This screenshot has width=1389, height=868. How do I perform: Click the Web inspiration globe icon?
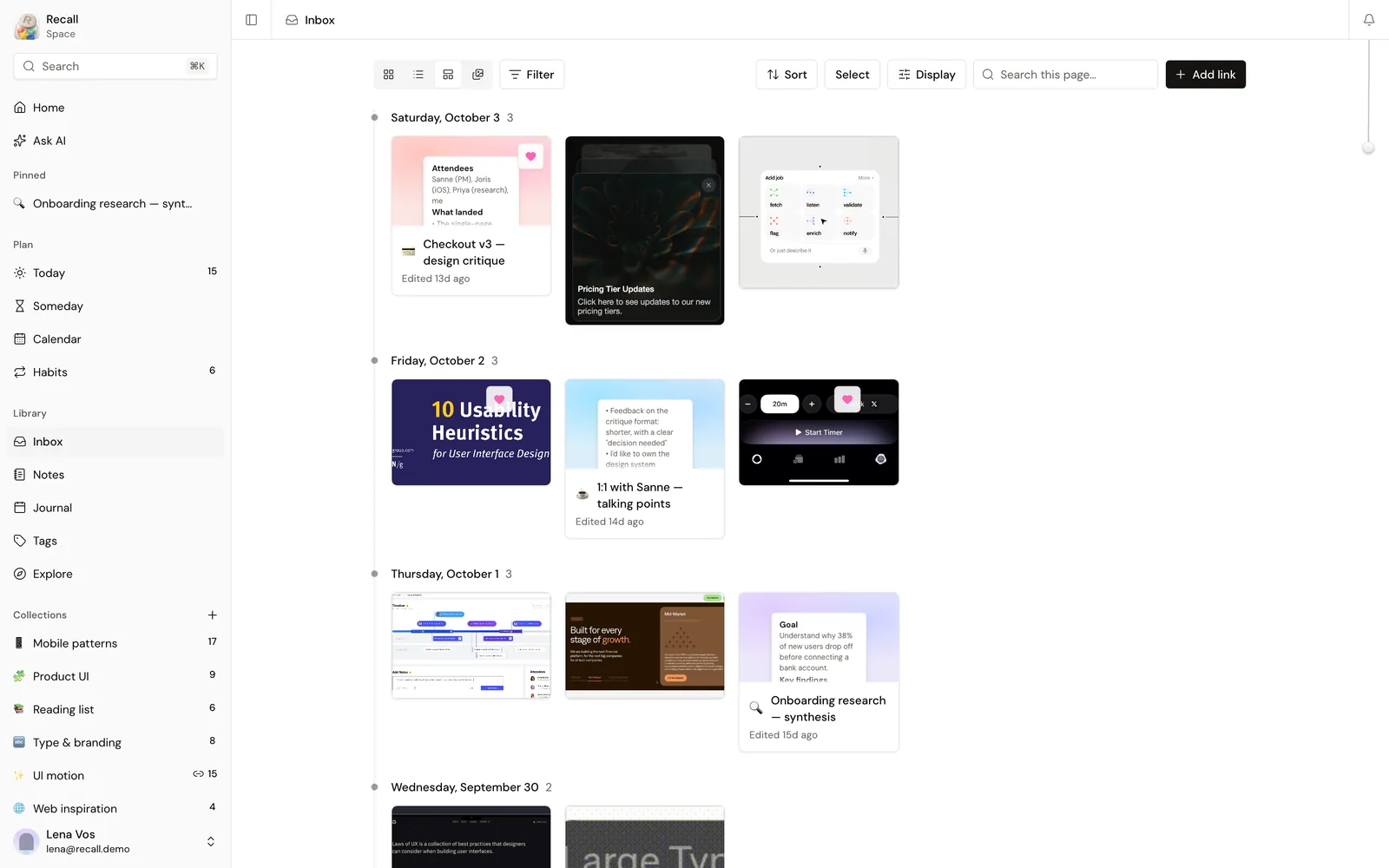coord(19,808)
